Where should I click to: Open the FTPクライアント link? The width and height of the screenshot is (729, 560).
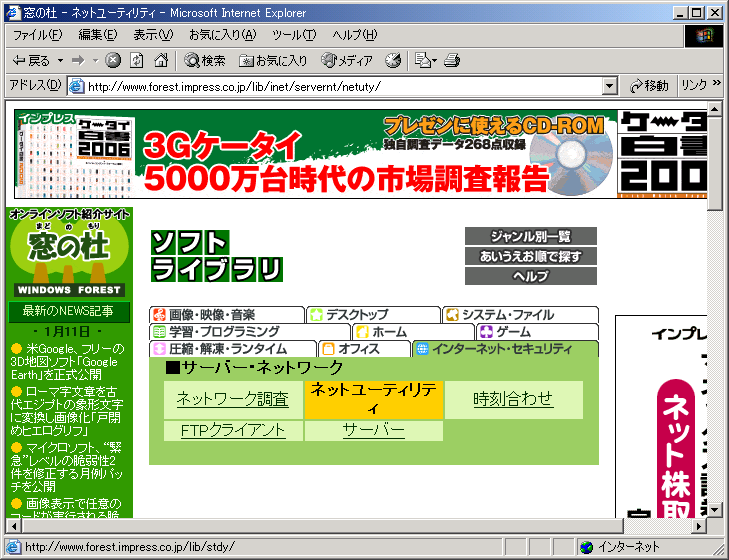tap(233, 430)
